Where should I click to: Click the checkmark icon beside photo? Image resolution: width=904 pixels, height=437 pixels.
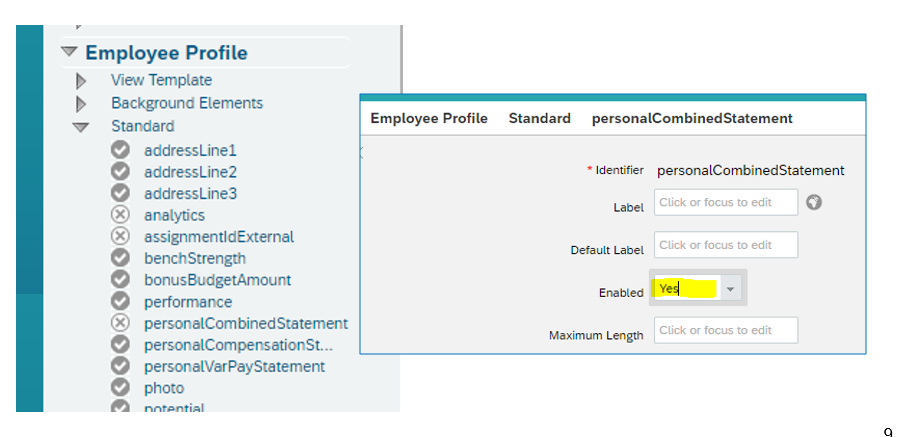120,387
